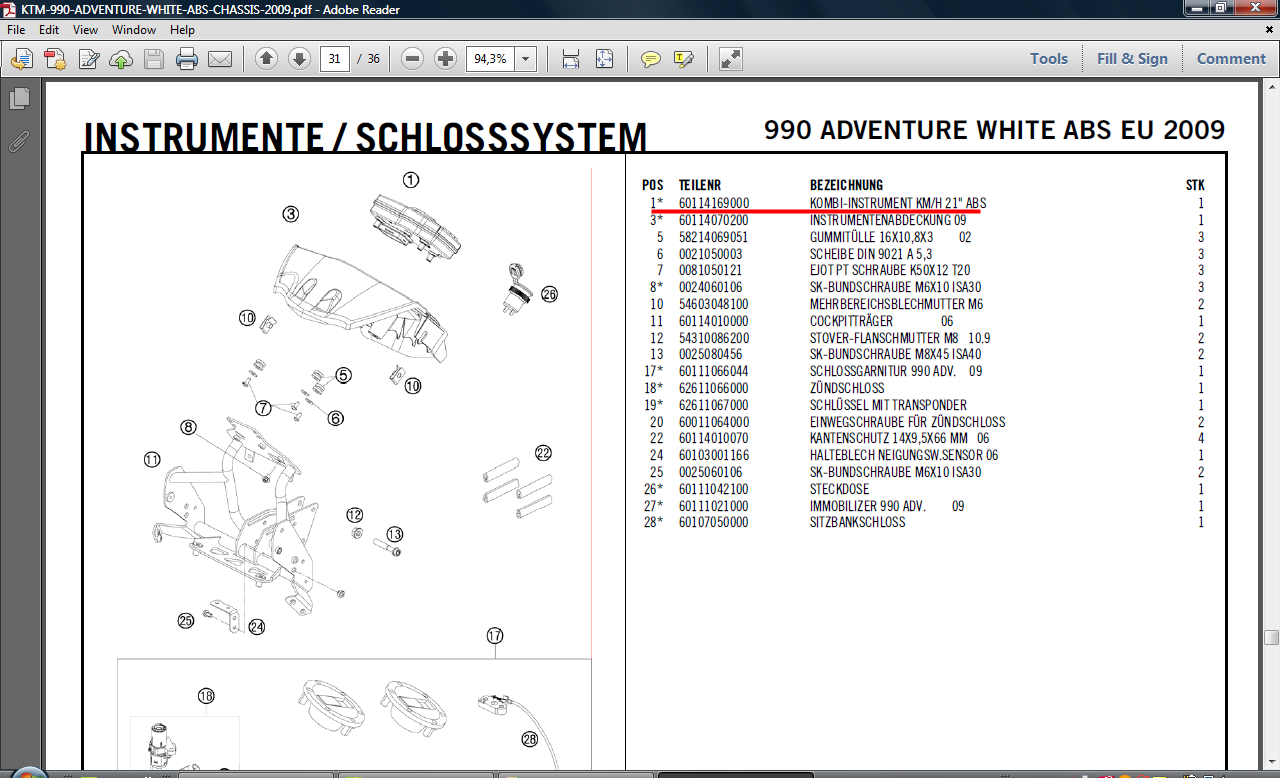
Task: Click the Print file icon
Action: (187, 59)
